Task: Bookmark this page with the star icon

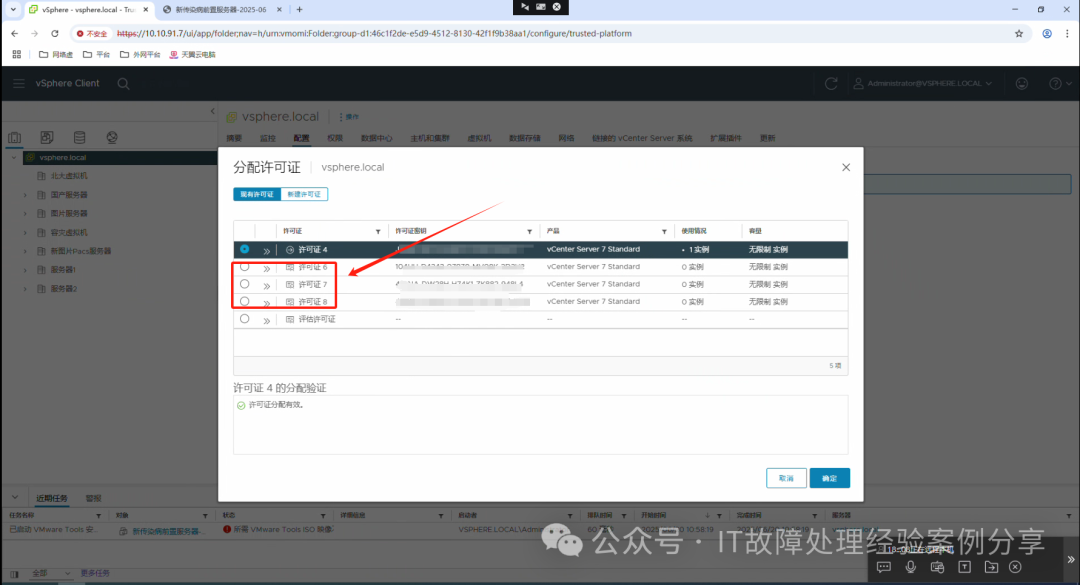Action: (x=1019, y=33)
